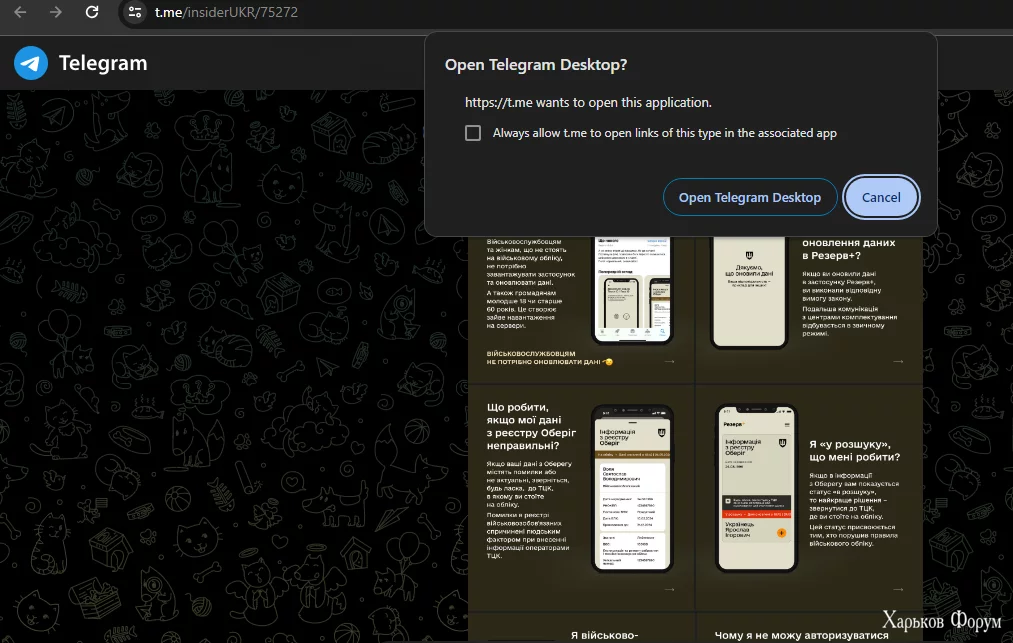The height and width of the screenshot is (643, 1013).
Task: Reload the page with the refresh icon
Action: (x=92, y=12)
